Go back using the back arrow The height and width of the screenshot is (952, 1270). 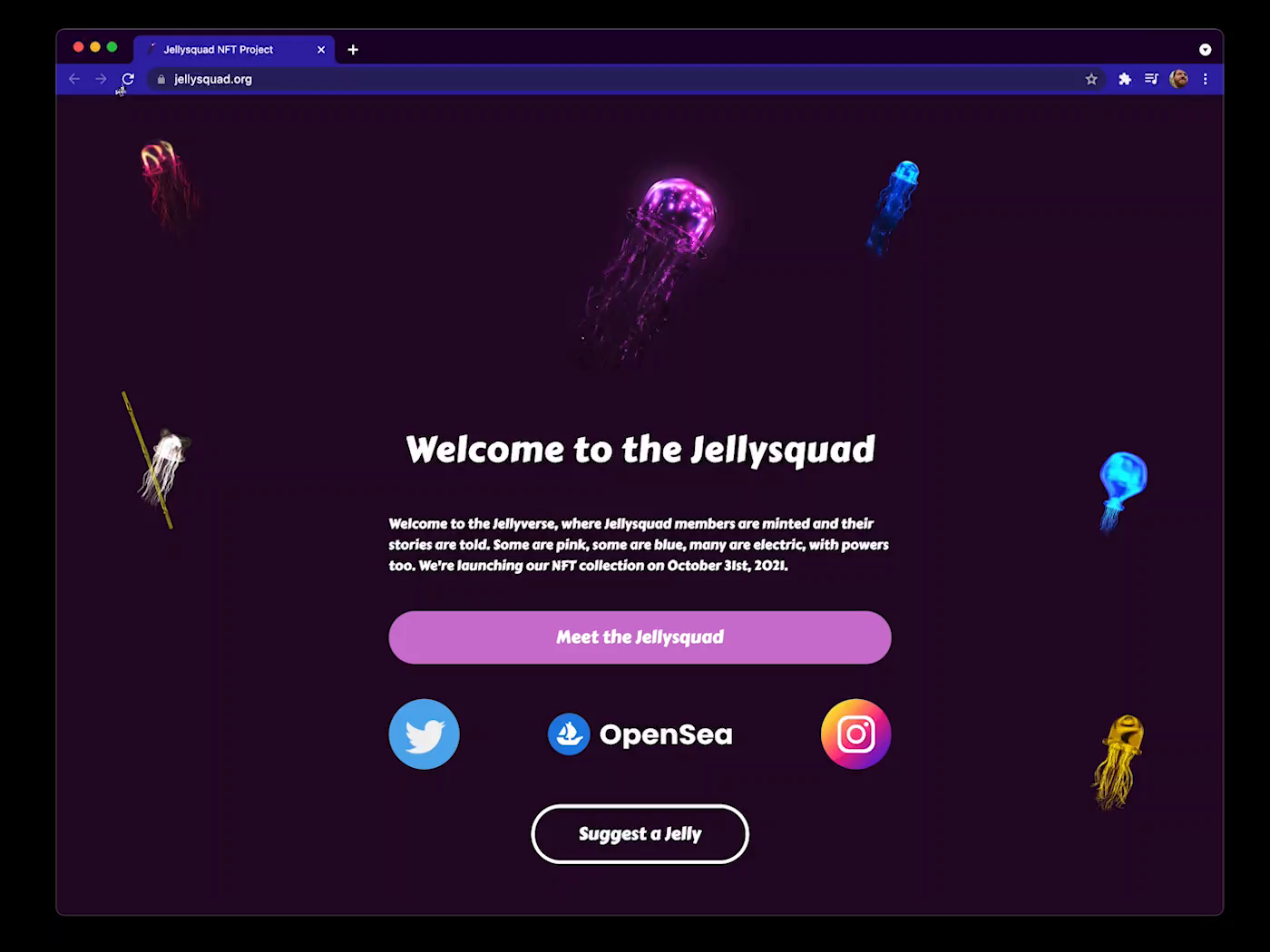click(x=74, y=79)
